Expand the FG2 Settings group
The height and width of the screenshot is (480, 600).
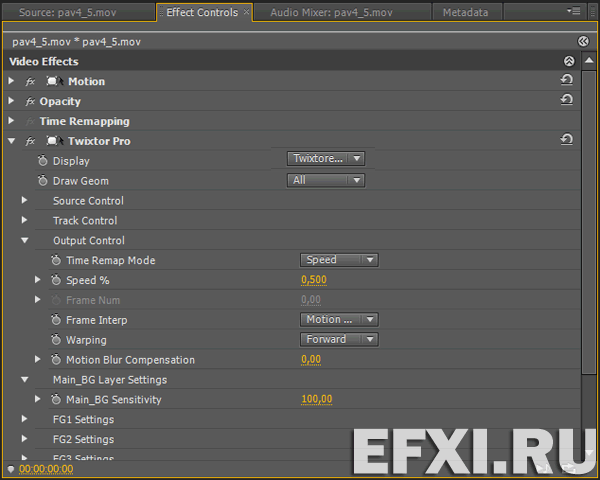click(x=24, y=439)
